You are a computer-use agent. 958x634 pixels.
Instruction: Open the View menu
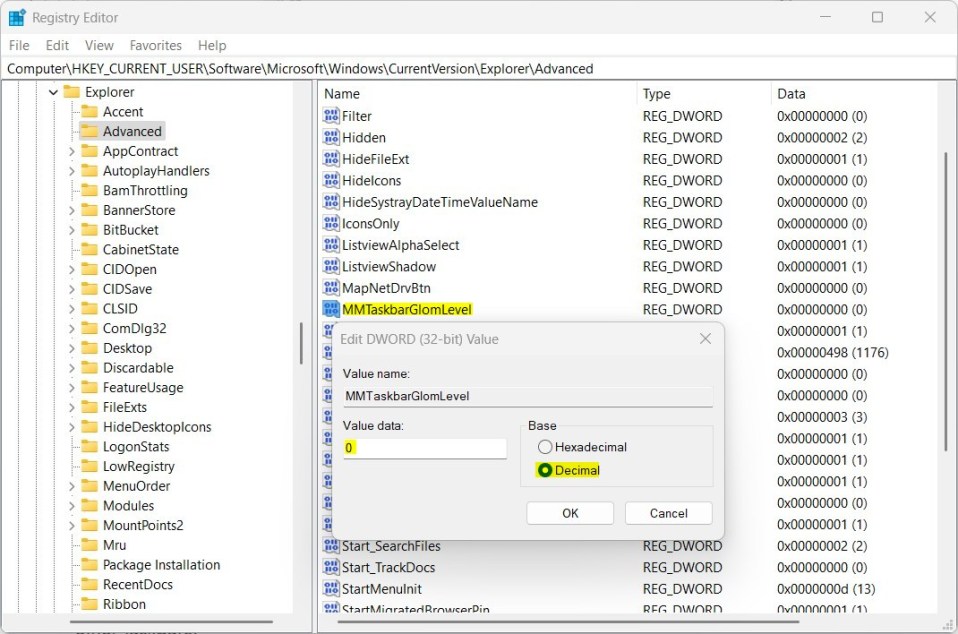(99, 45)
